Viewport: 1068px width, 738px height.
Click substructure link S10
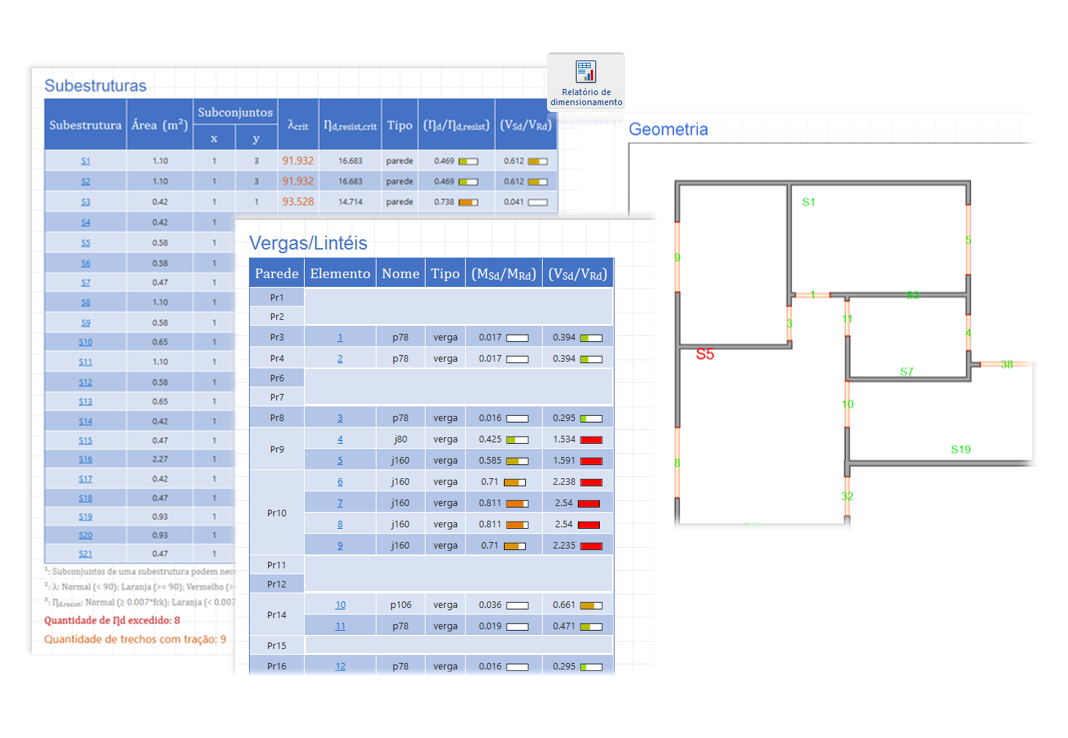(85, 342)
